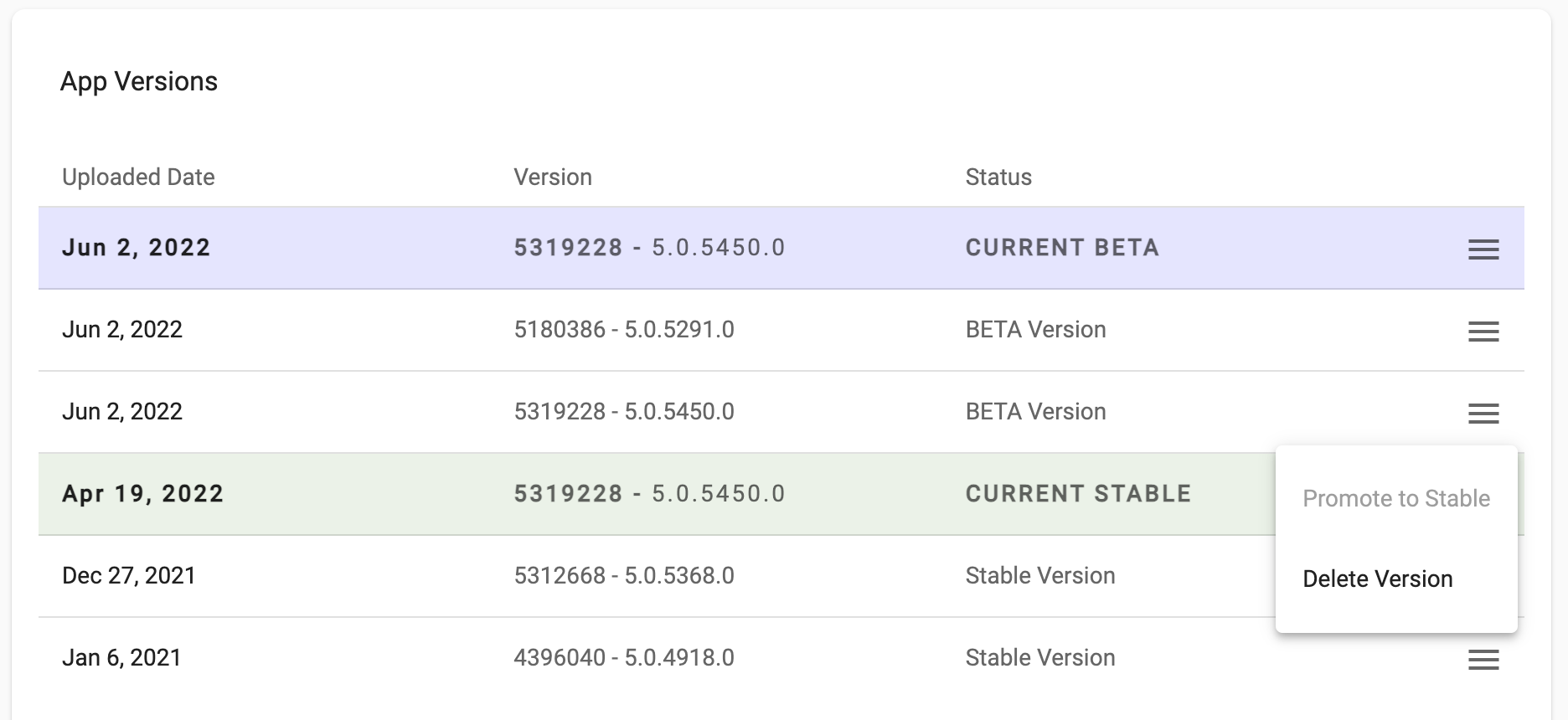
Task: Click the Dec 27, 2021 date
Action: point(129,575)
